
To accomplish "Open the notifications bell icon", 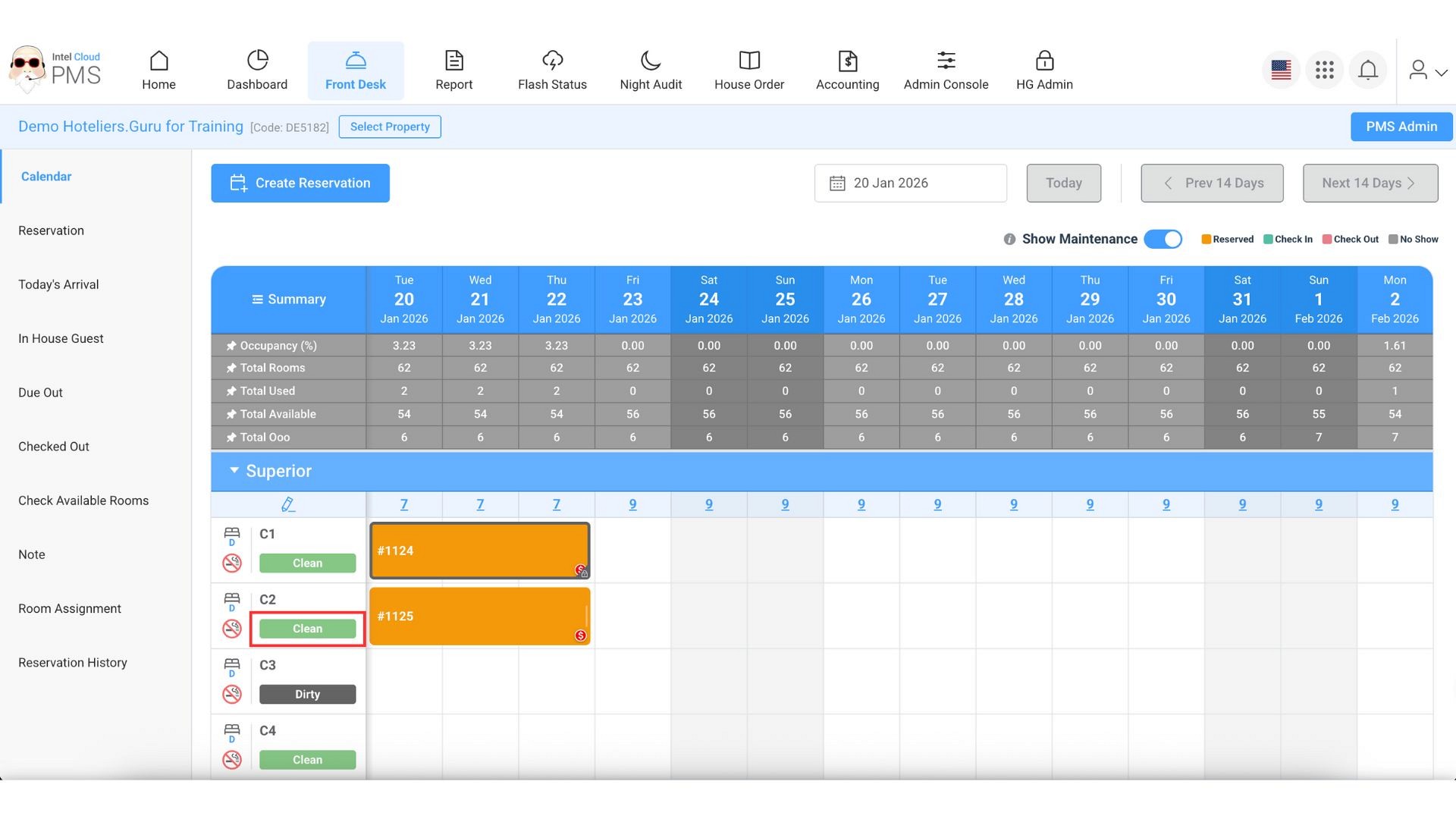I will point(1367,71).
